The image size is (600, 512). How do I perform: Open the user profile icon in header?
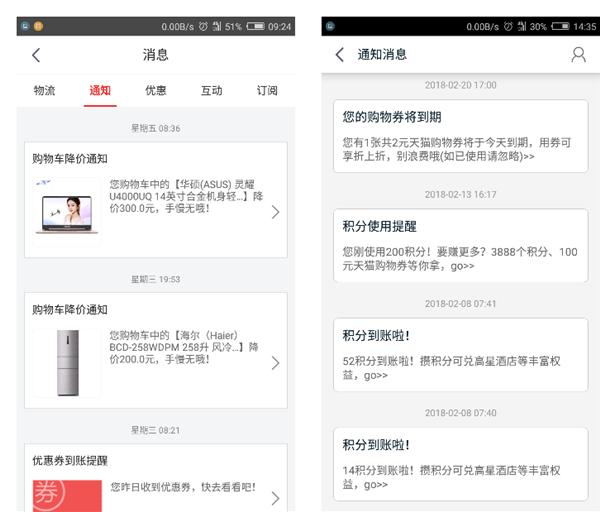(x=578, y=55)
